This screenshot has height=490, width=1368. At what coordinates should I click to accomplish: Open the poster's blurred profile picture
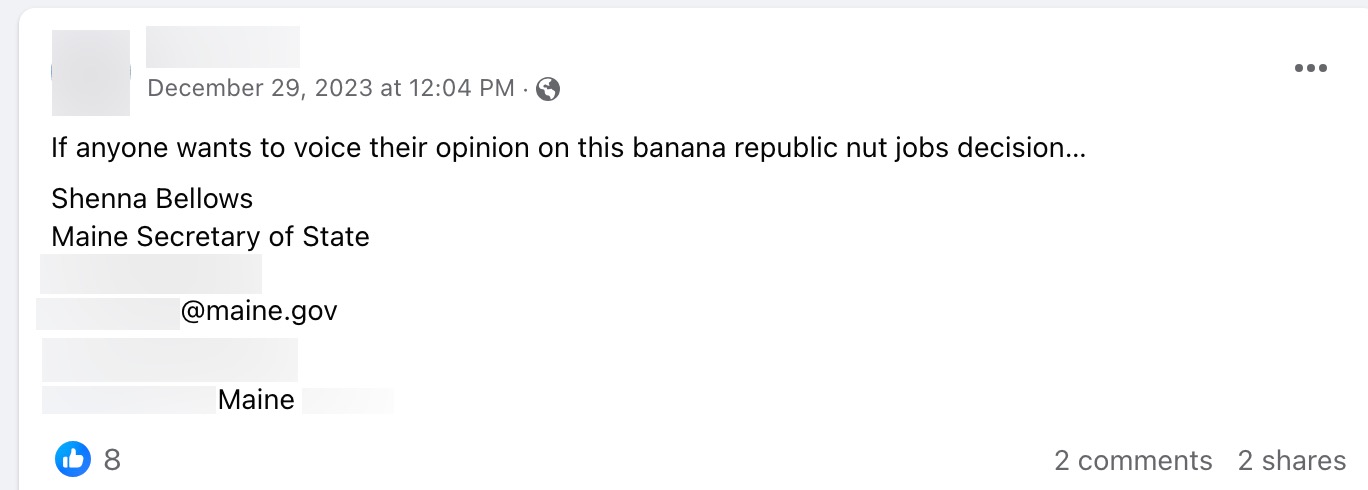[91, 72]
